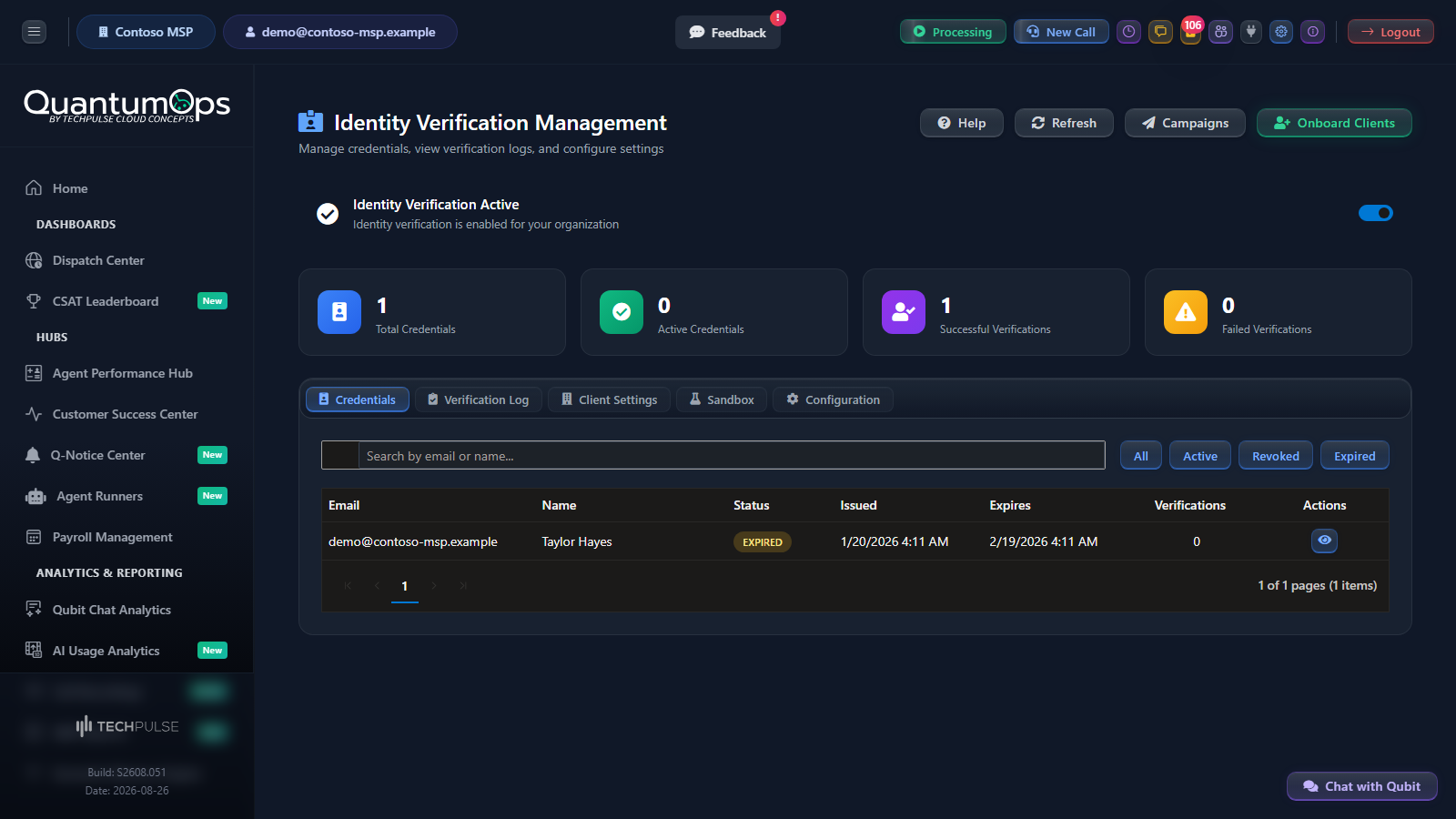Open the Configuration tab

(x=833, y=399)
